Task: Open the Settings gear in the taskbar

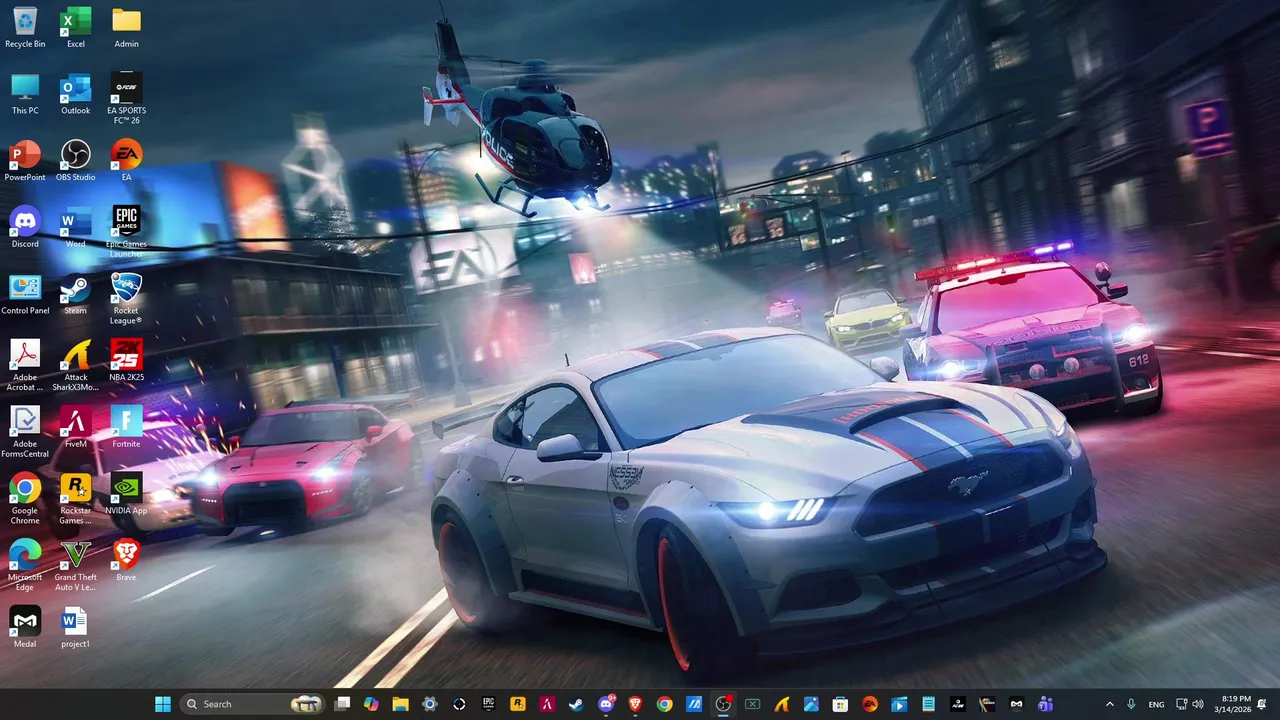Action: [x=429, y=704]
